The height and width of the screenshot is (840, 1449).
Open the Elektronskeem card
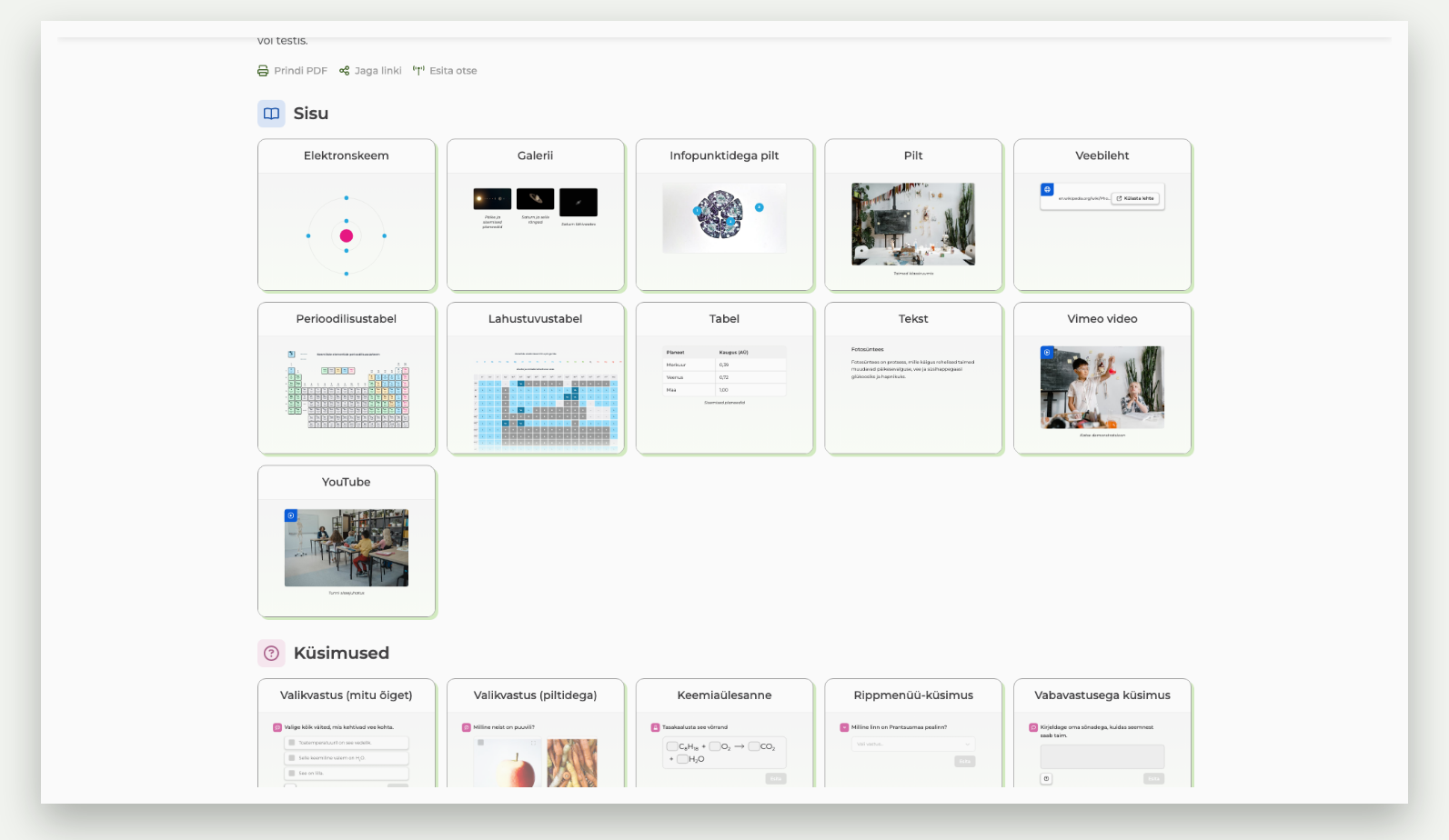pos(347,215)
